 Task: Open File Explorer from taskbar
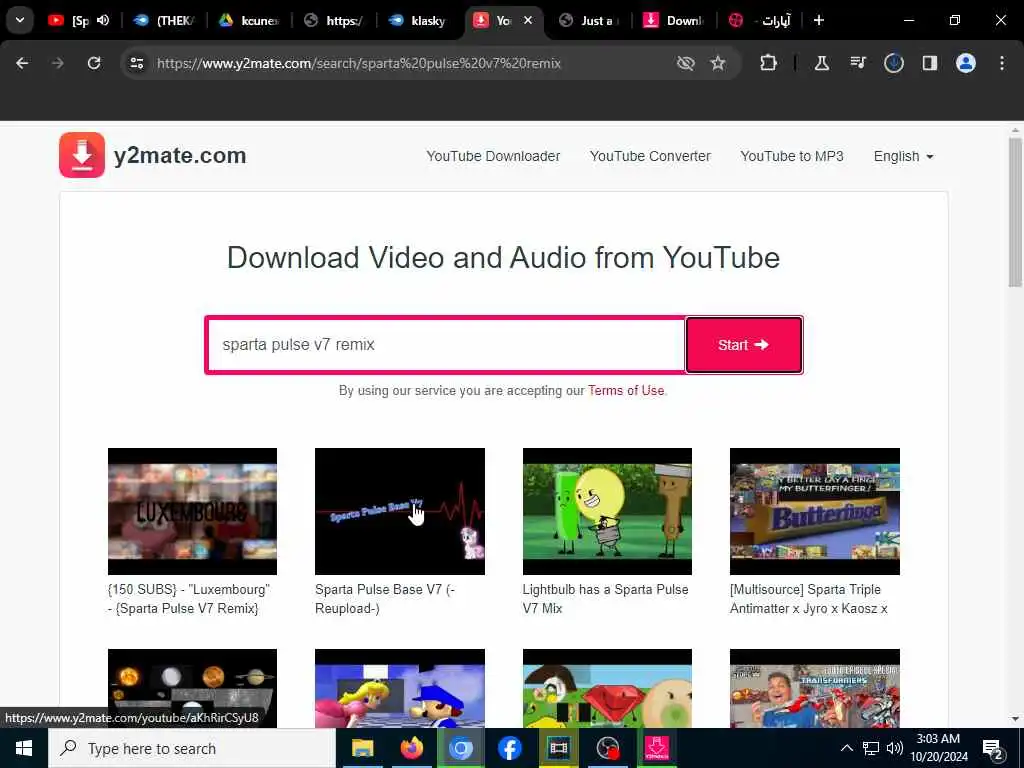click(362, 748)
